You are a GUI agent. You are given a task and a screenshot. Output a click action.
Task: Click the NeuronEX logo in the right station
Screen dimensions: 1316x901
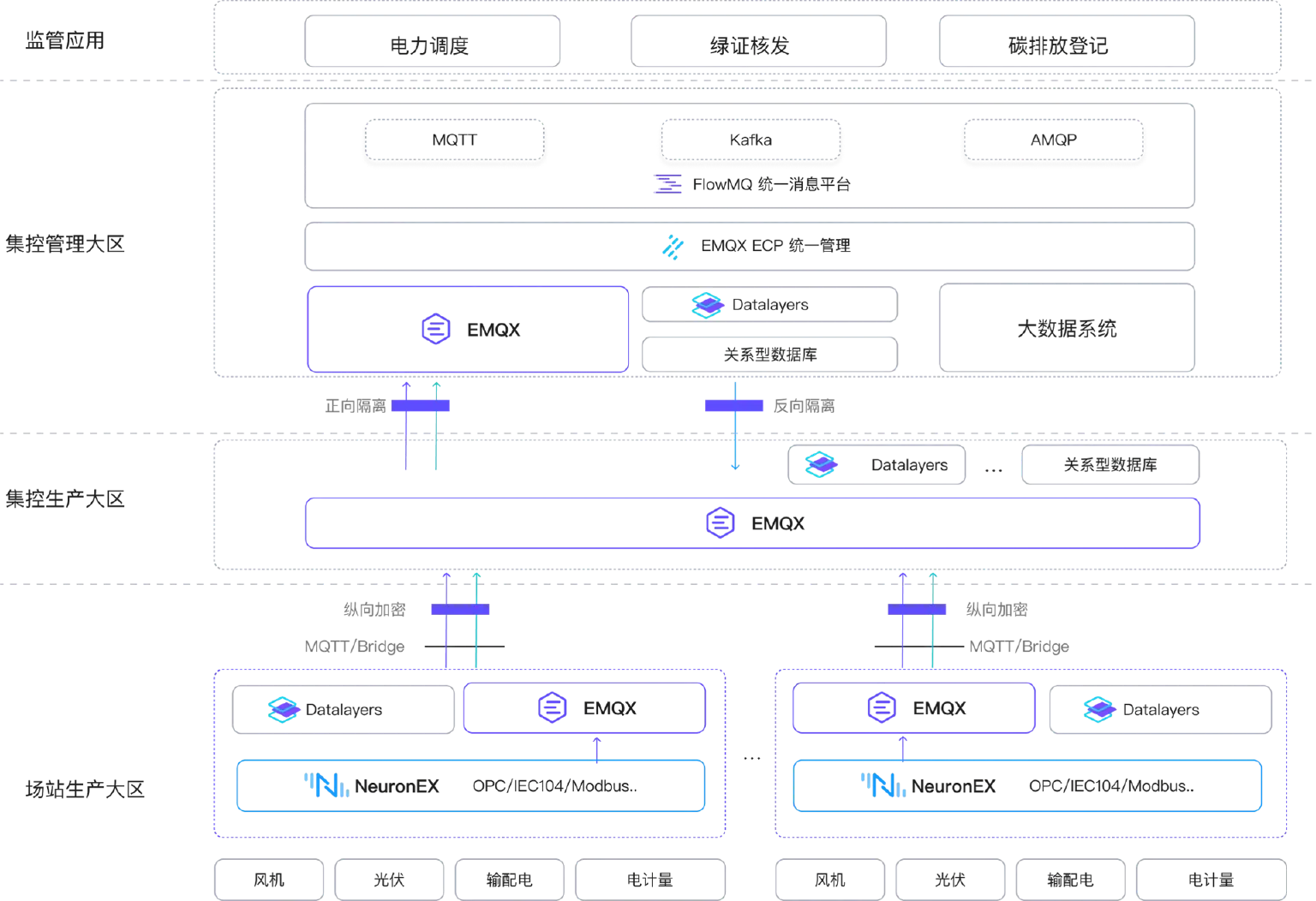pyautogui.click(x=883, y=785)
